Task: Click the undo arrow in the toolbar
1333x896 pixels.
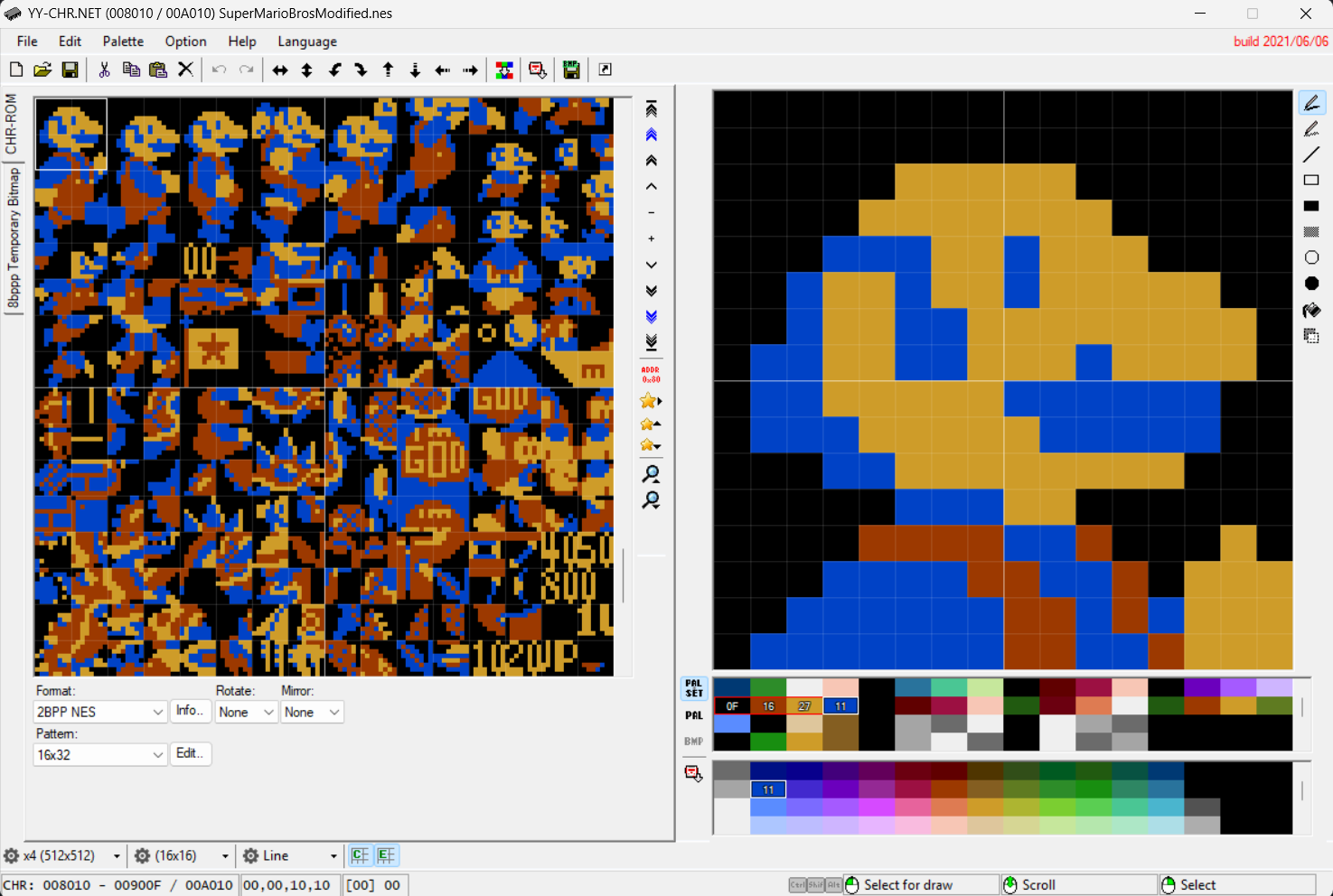Action: pyautogui.click(x=219, y=70)
